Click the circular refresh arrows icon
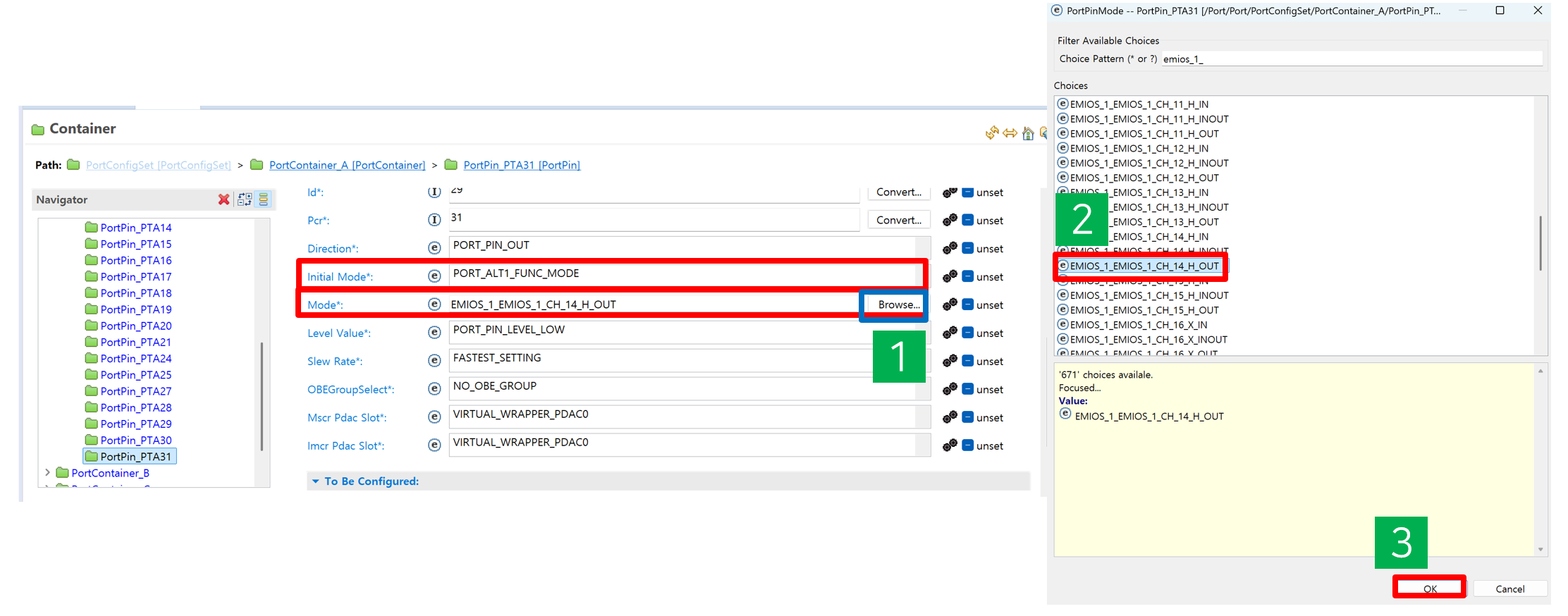 click(992, 133)
